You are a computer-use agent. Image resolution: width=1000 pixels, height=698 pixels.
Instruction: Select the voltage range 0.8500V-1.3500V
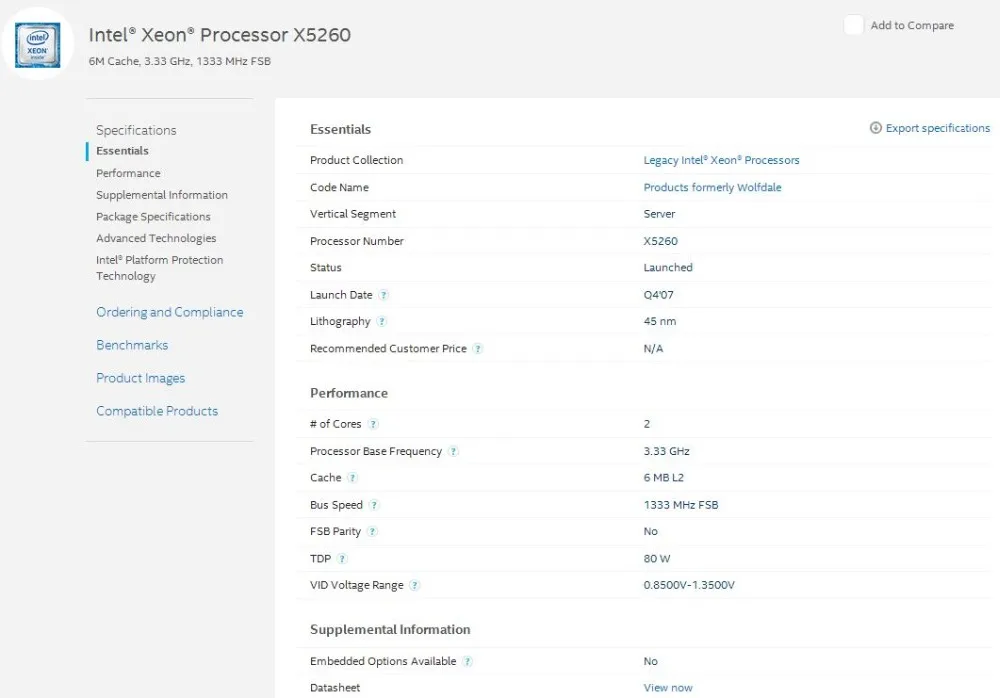pos(689,585)
